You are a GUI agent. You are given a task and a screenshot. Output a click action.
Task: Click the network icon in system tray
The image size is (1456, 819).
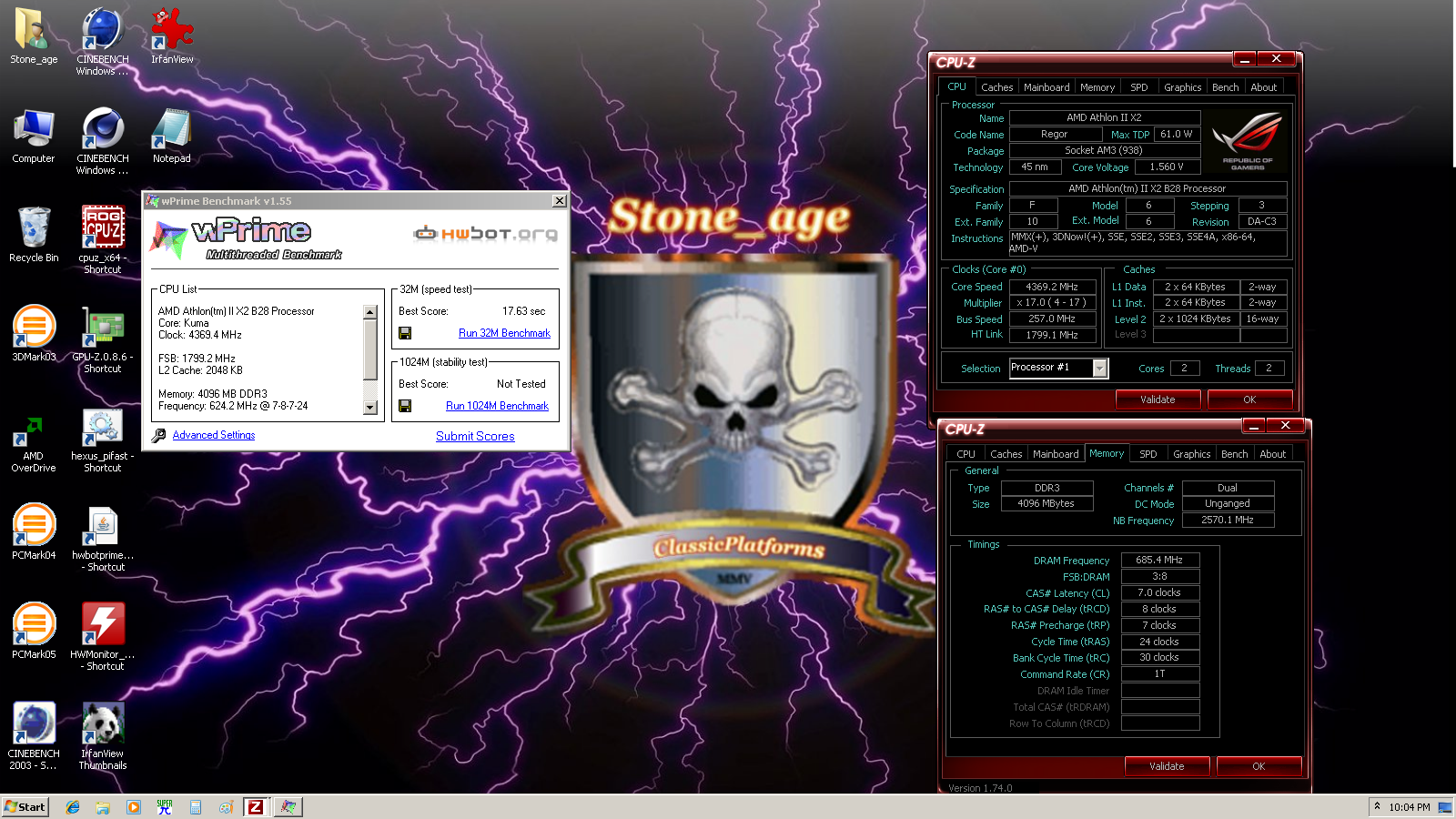tap(1444, 807)
